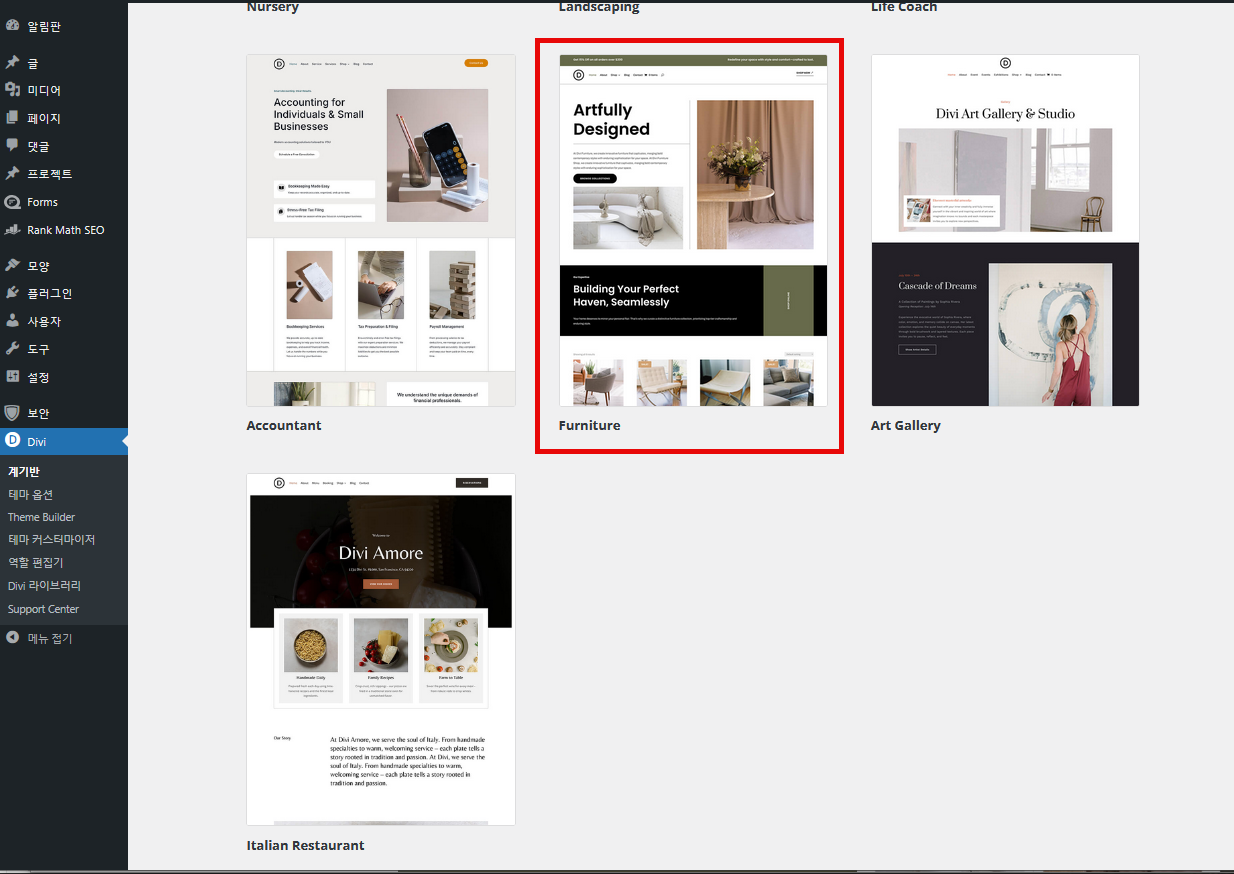Click the 알림판 dashboard icon
Viewport: 1234px width, 874px height.
12,26
